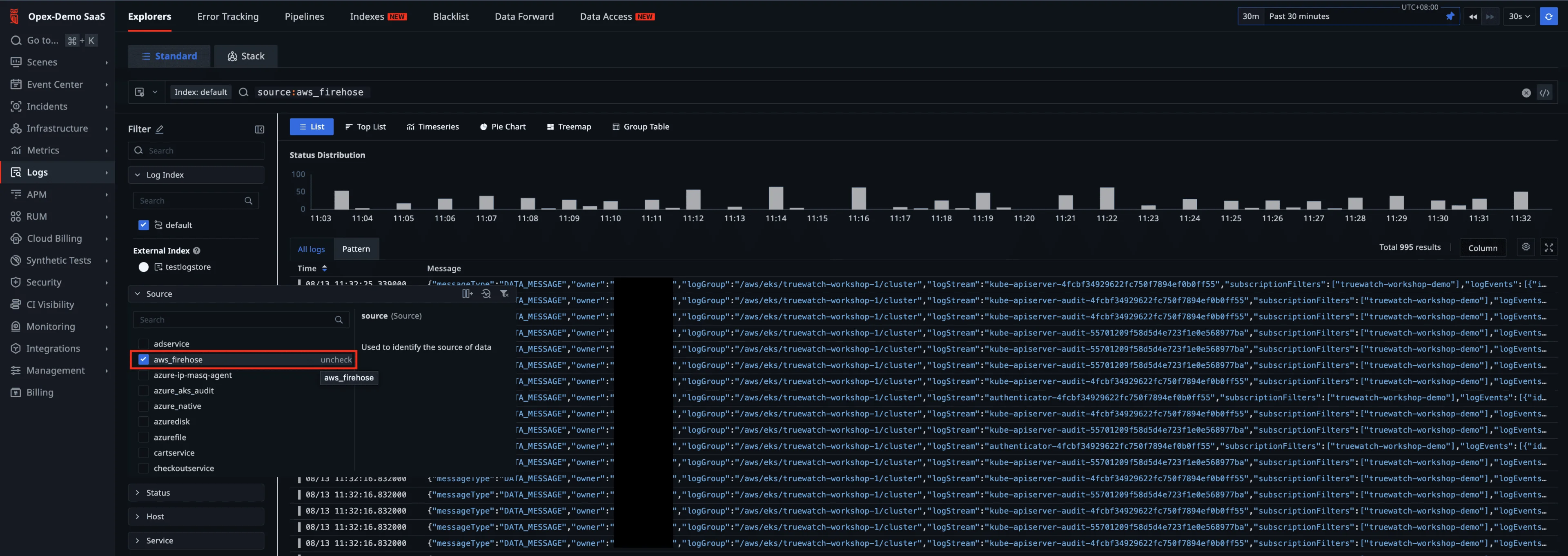Expand the log table to fullscreen

click(x=1548, y=247)
